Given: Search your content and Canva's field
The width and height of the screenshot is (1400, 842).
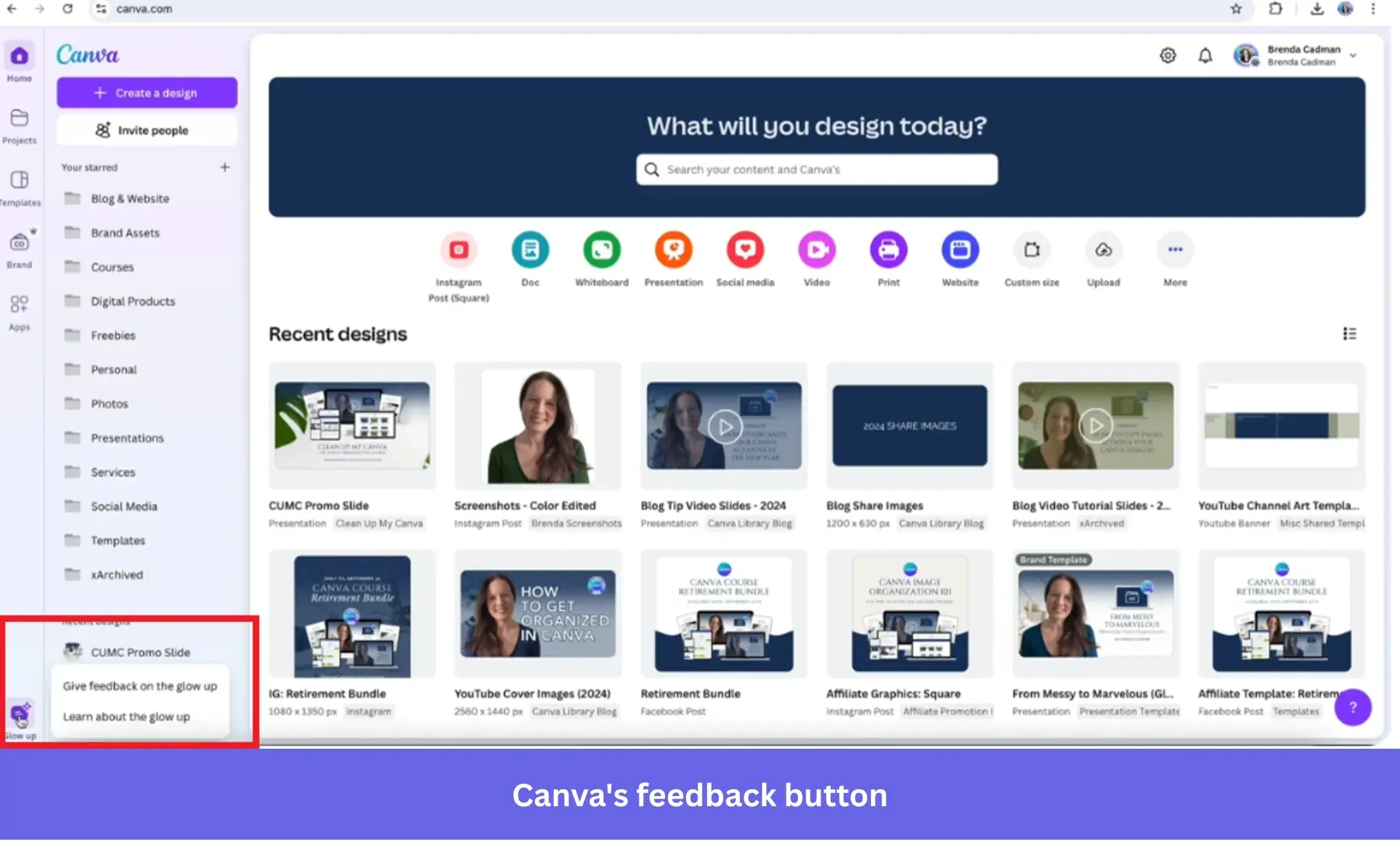Looking at the screenshot, I should [817, 169].
